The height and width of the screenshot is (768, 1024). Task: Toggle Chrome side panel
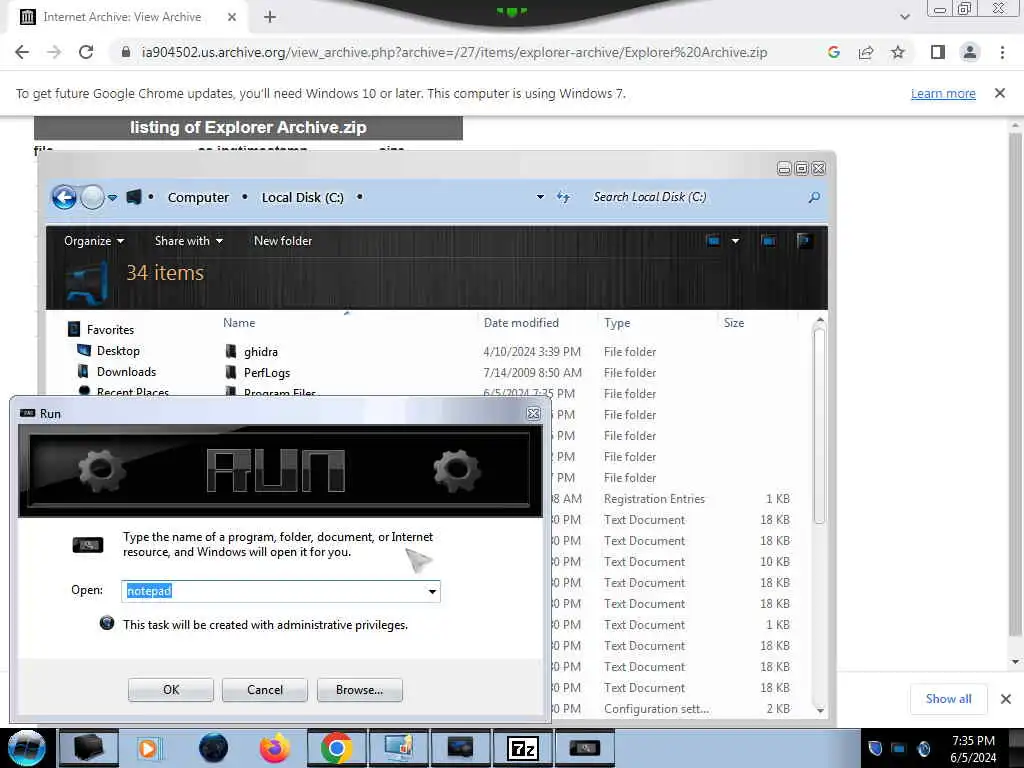[x=938, y=52]
